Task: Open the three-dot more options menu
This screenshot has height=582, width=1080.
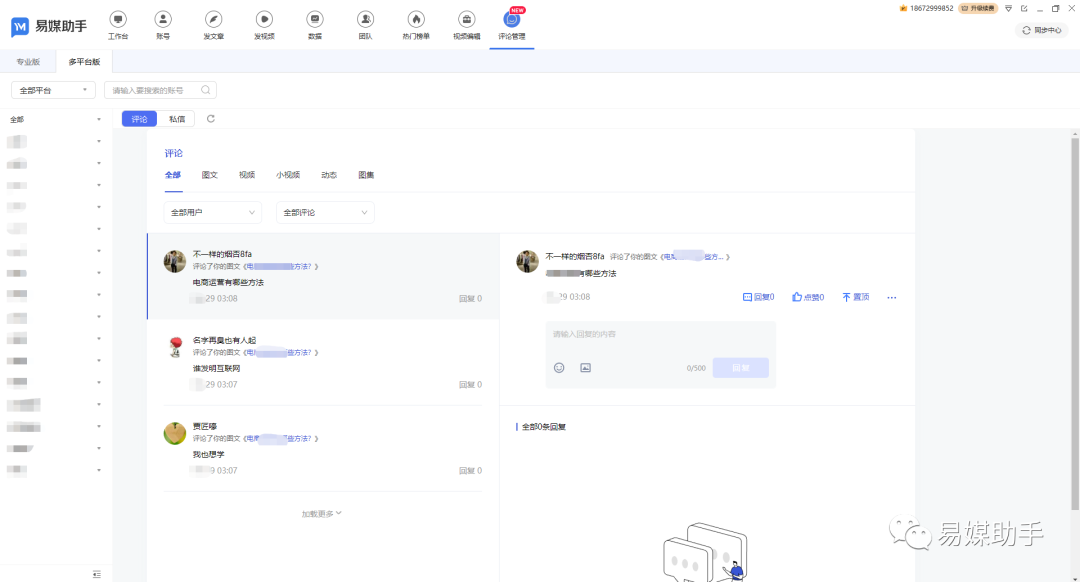Action: pyautogui.click(x=892, y=298)
